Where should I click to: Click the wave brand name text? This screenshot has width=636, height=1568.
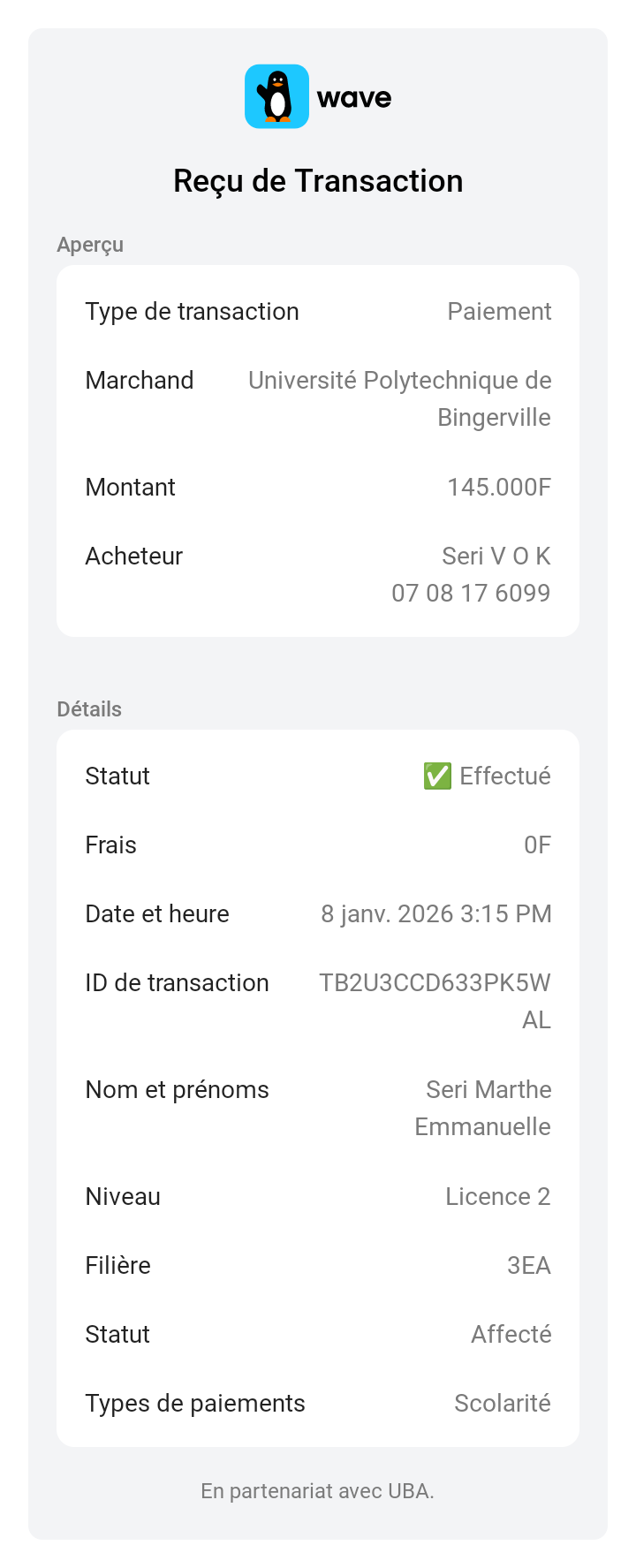(x=354, y=97)
